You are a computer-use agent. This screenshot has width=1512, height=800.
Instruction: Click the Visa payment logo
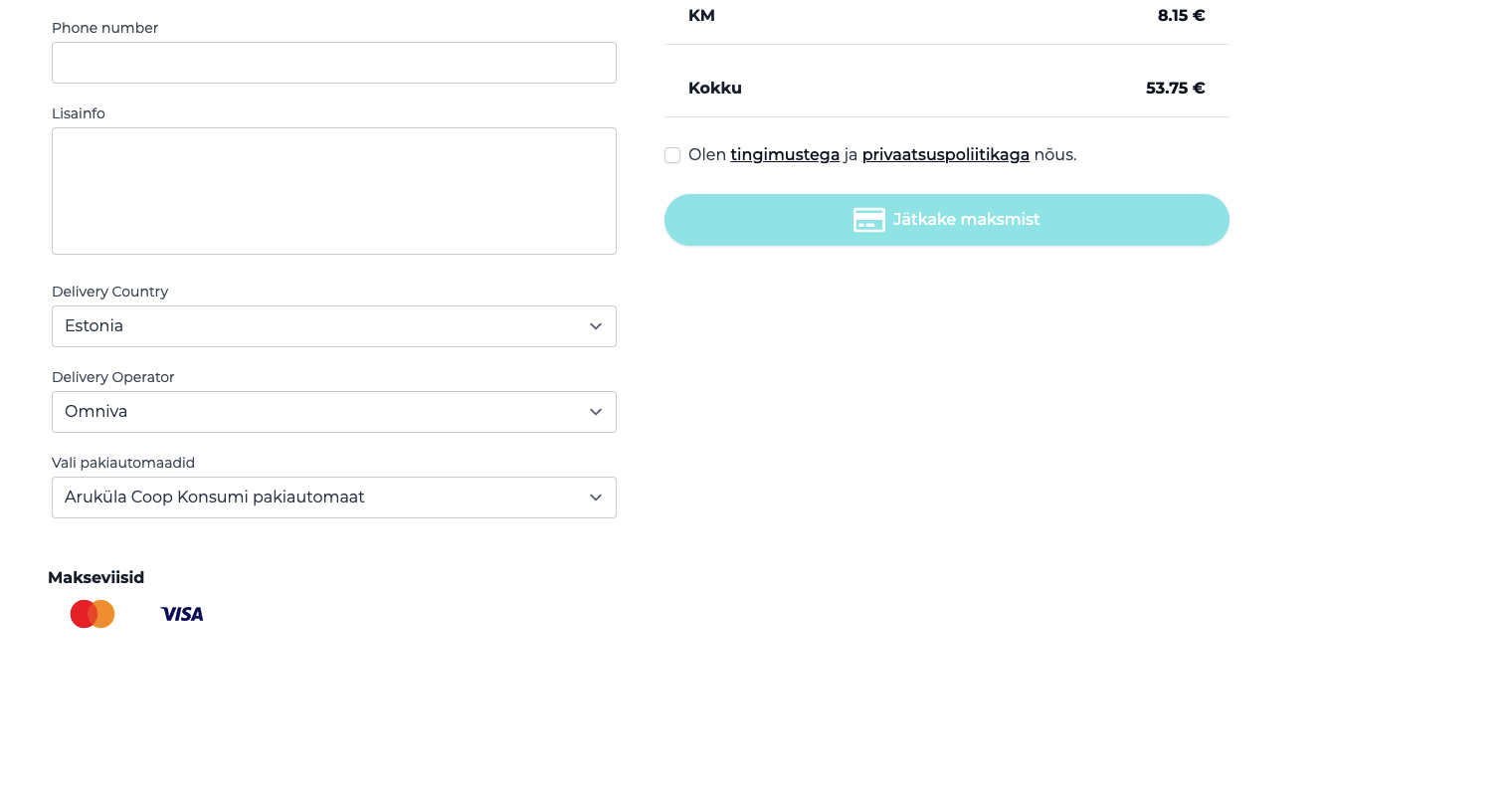182,614
